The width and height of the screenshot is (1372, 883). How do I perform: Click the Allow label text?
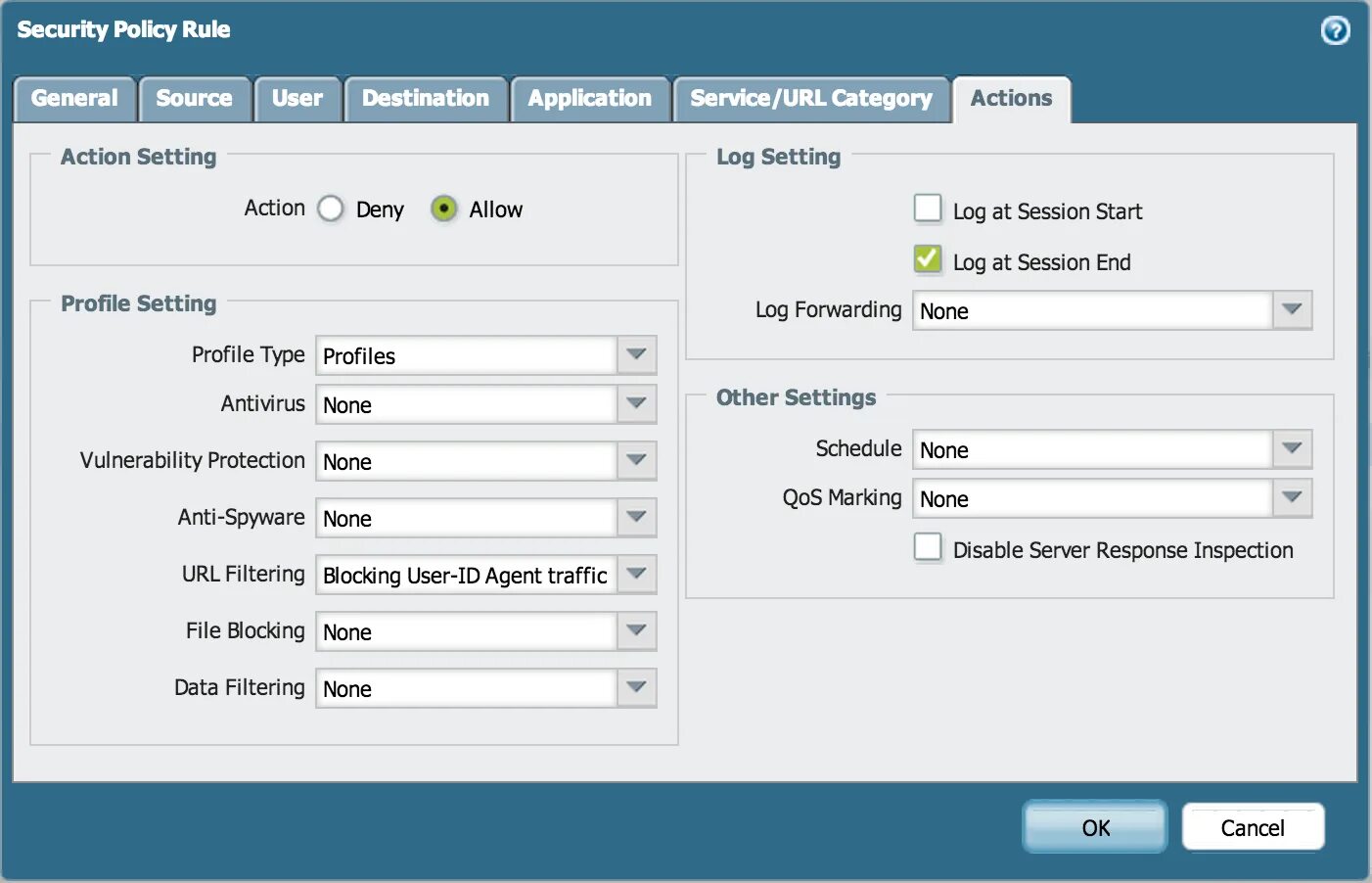click(495, 209)
